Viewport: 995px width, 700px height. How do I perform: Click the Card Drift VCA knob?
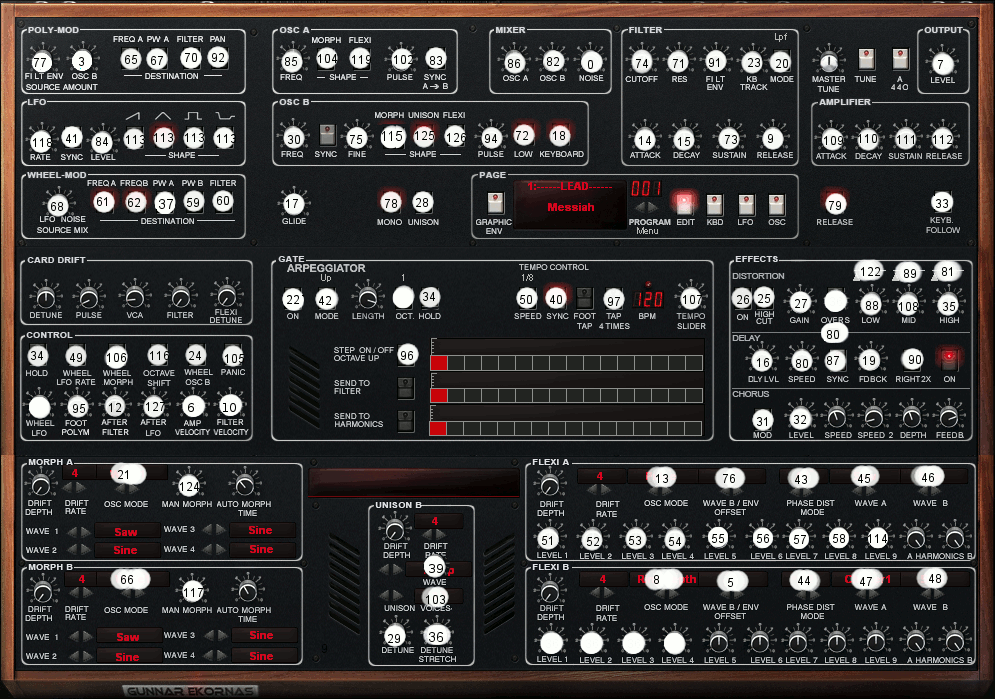[x=134, y=297]
